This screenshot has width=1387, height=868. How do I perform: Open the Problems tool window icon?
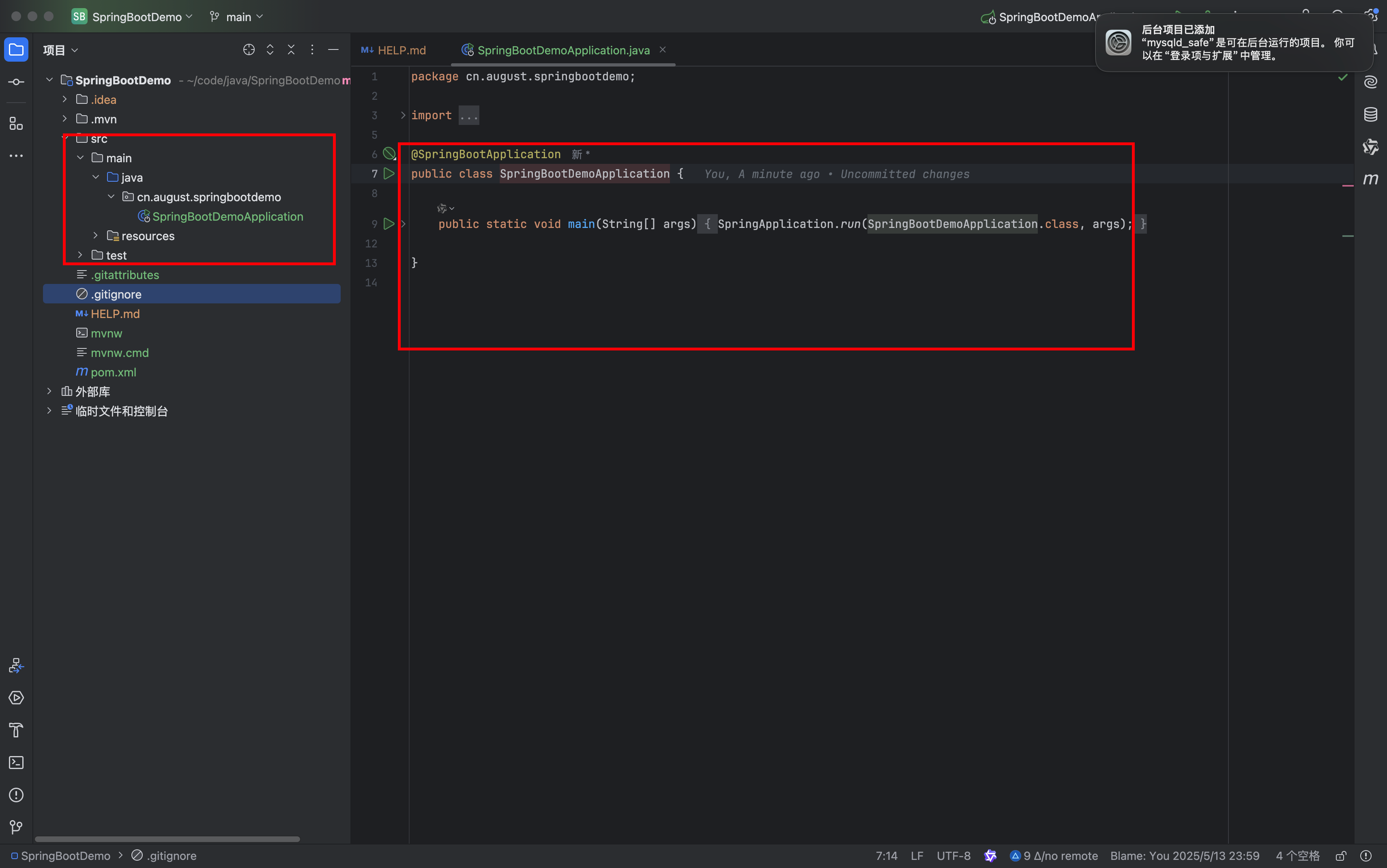click(x=16, y=795)
